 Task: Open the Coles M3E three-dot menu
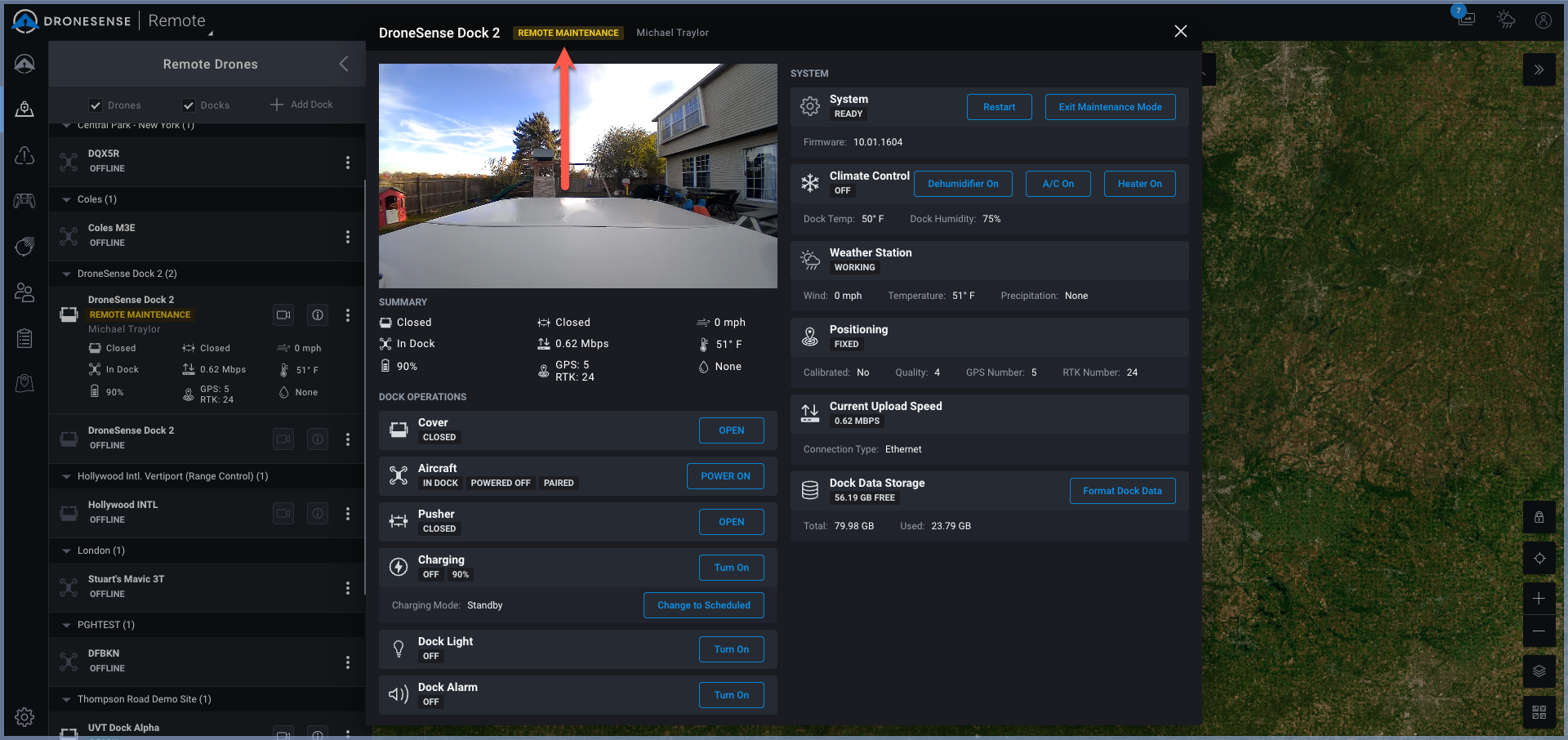click(x=348, y=237)
